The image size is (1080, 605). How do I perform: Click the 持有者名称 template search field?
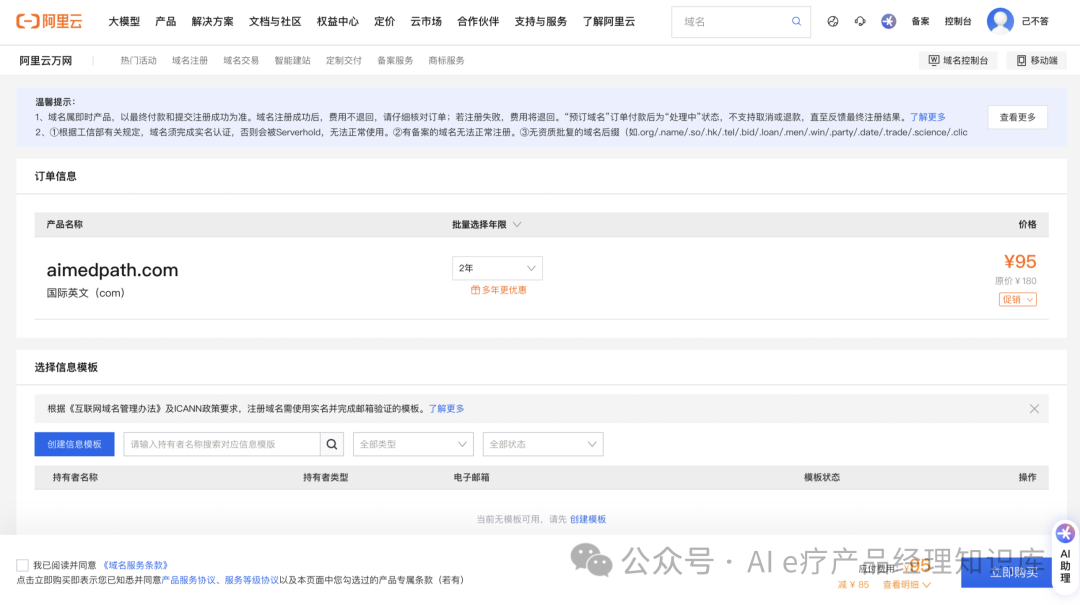tap(222, 444)
